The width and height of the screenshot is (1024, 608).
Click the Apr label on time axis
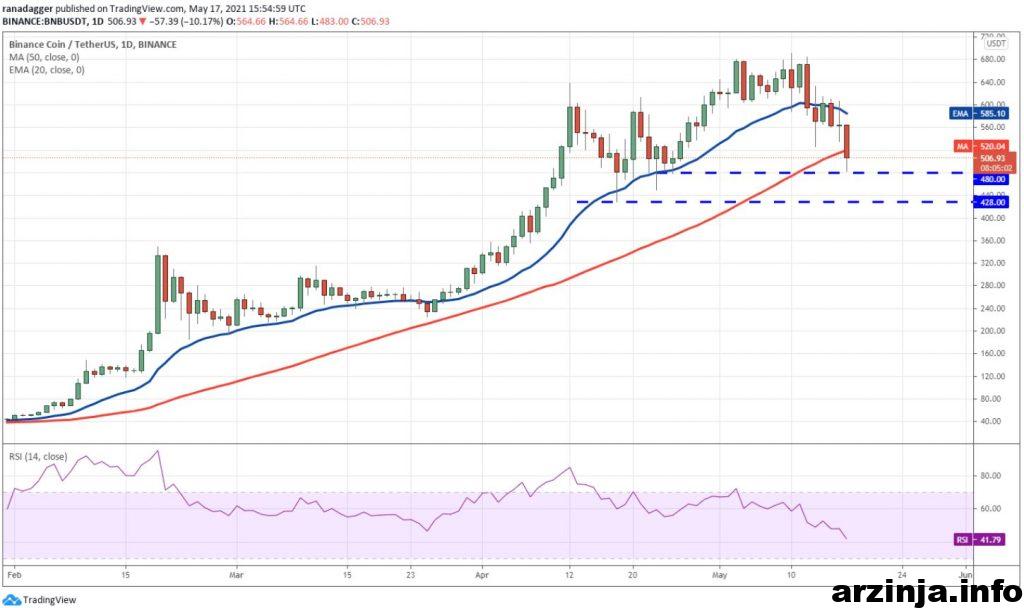482,575
